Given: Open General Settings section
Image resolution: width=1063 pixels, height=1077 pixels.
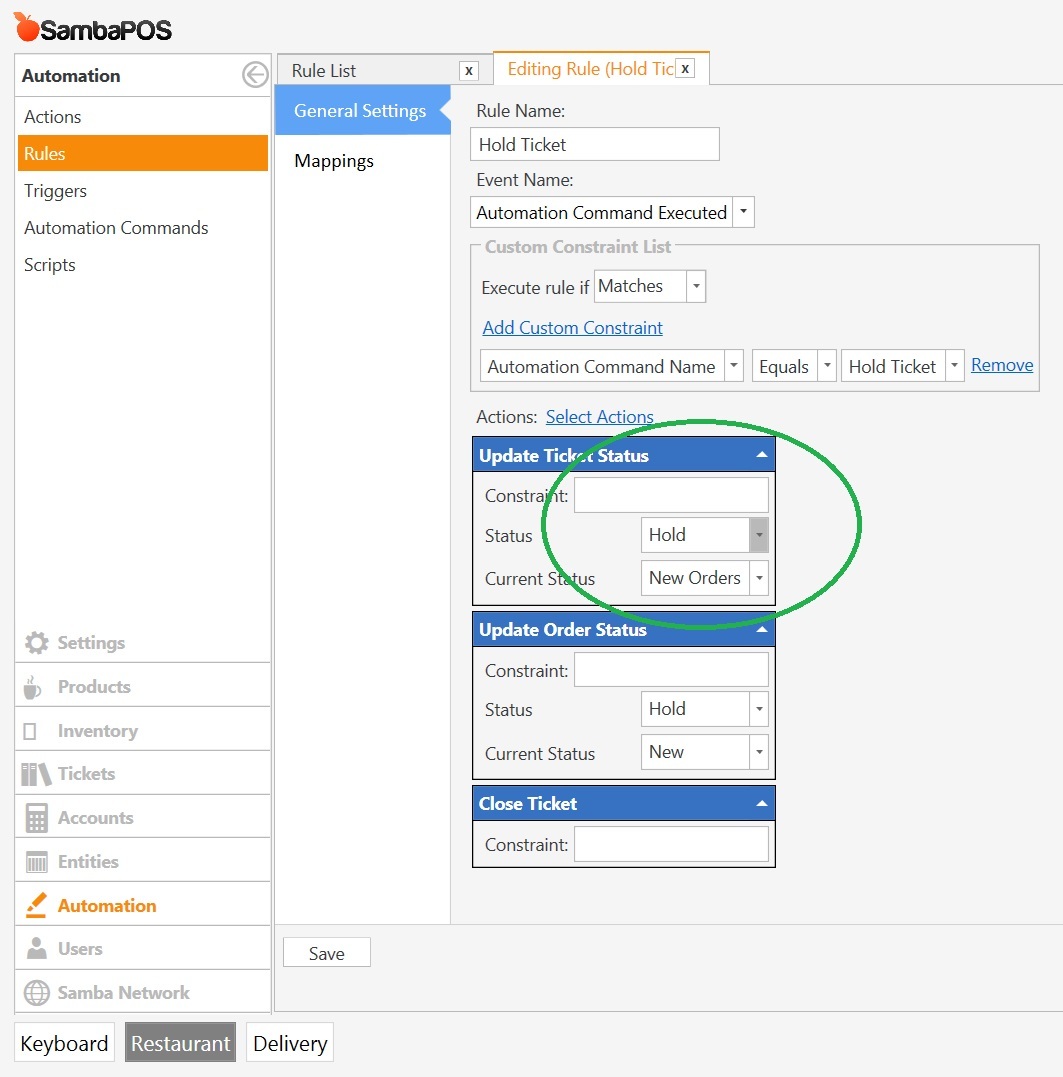Looking at the screenshot, I should click(x=363, y=110).
